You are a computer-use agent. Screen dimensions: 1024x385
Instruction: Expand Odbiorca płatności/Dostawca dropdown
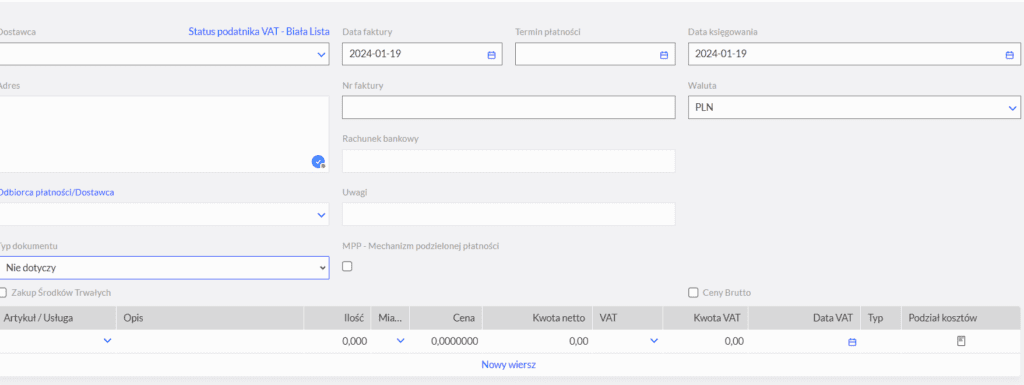pos(321,215)
